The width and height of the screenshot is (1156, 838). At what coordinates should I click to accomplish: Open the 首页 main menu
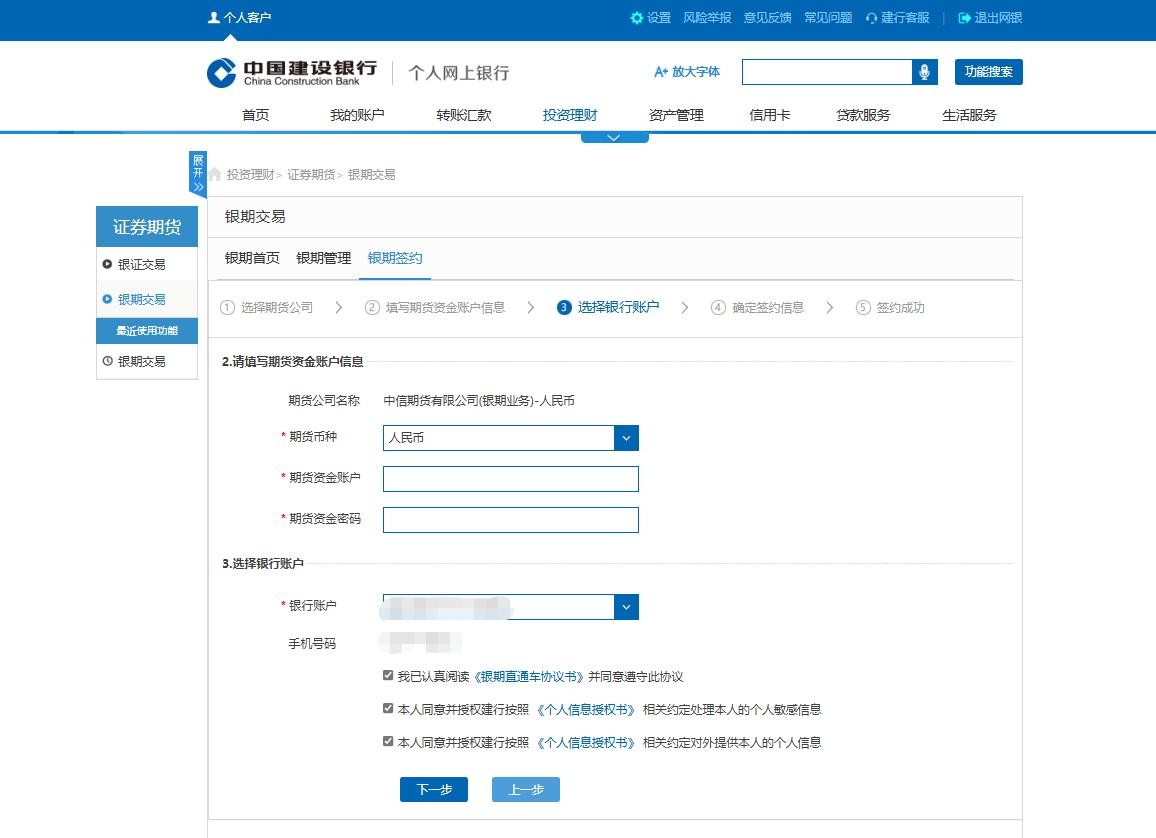point(255,115)
